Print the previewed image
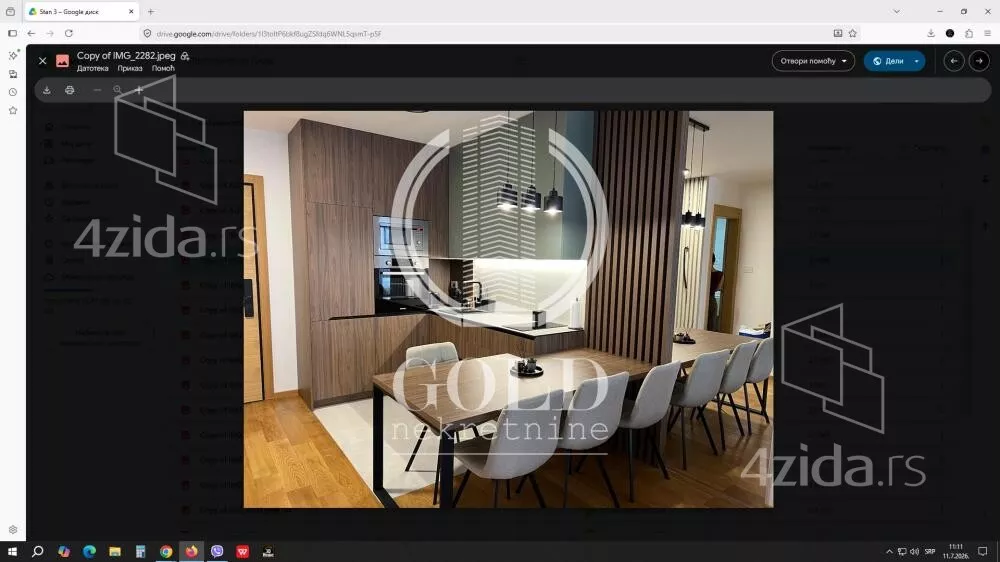The image size is (1000, 562). pyautogui.click(x=70, y=90)
